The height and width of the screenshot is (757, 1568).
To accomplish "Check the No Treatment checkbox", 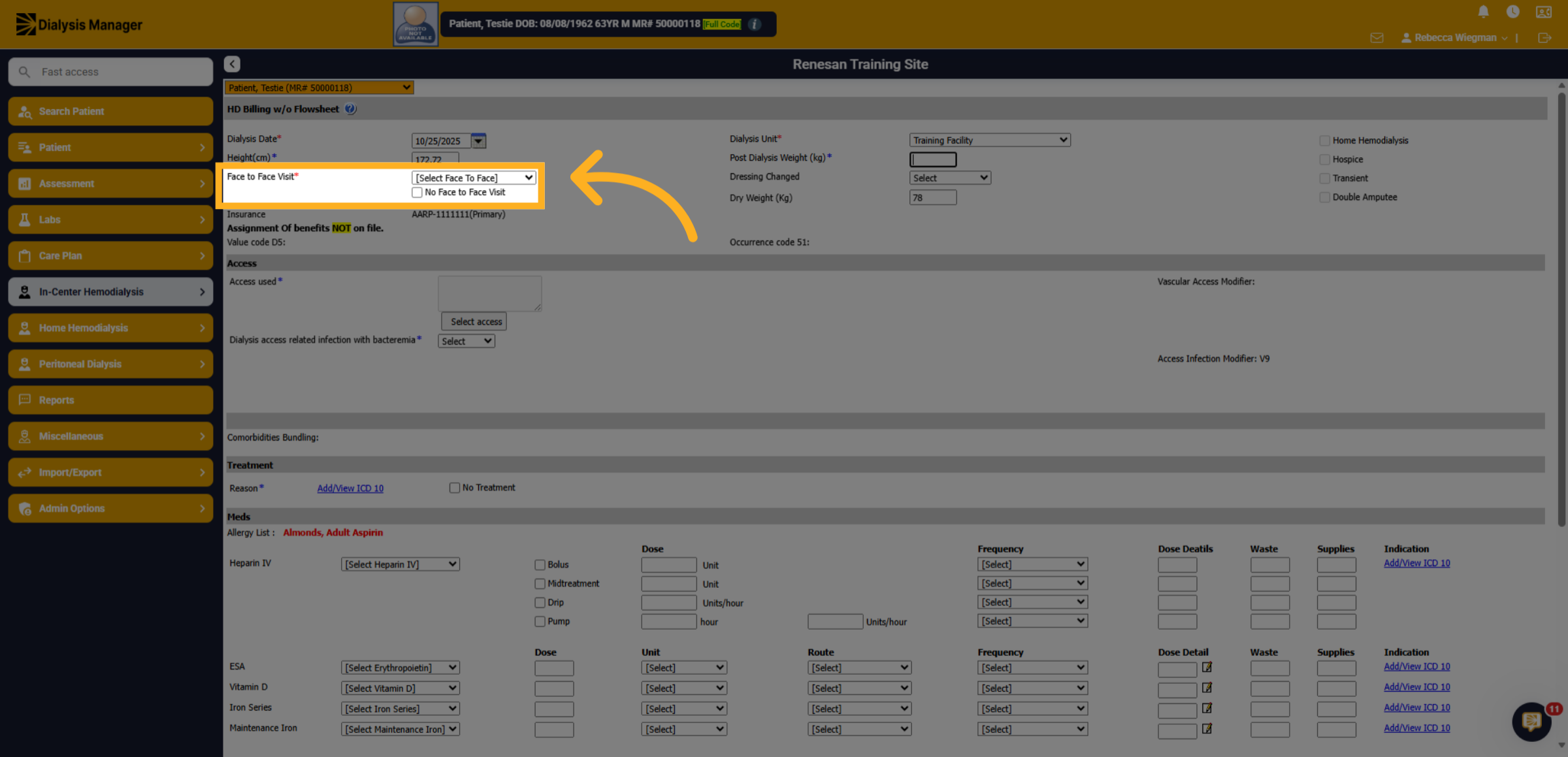I will point(454,488).
